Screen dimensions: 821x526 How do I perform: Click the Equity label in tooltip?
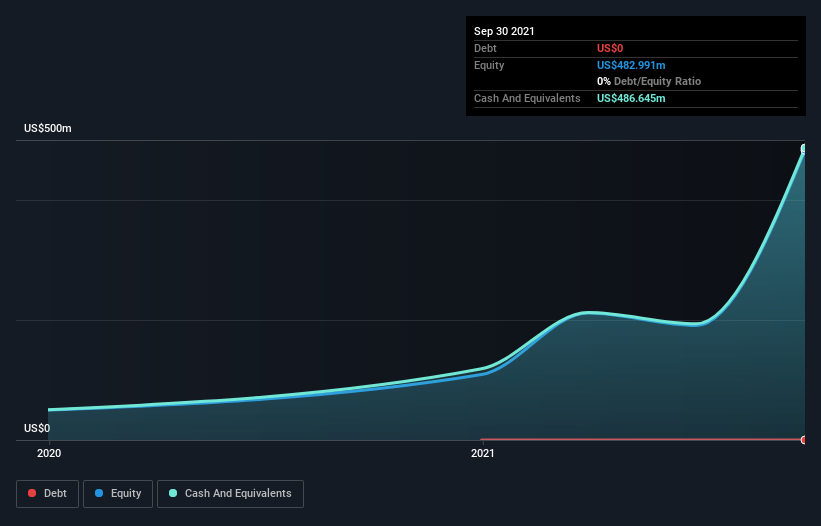[x=489, y=65]
